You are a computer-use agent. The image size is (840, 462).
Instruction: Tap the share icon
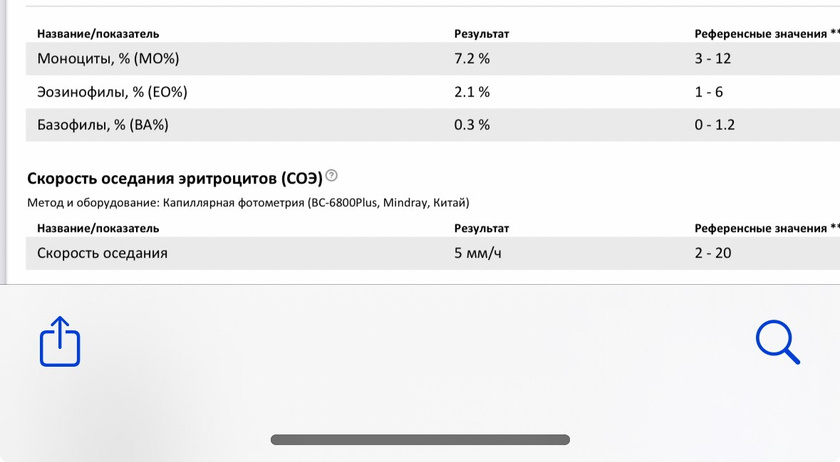60,342
